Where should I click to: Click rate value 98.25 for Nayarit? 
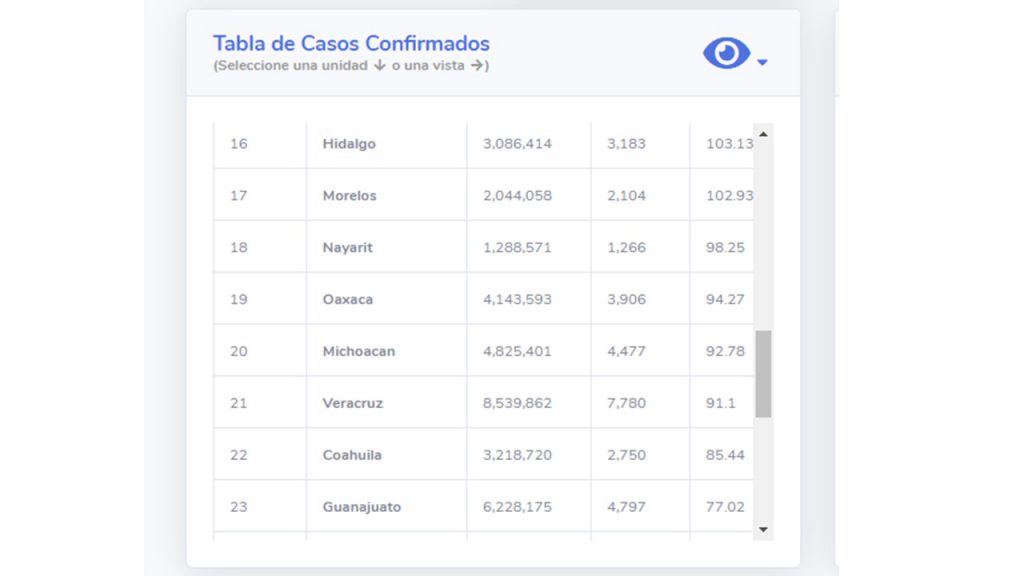click(725, 248)
